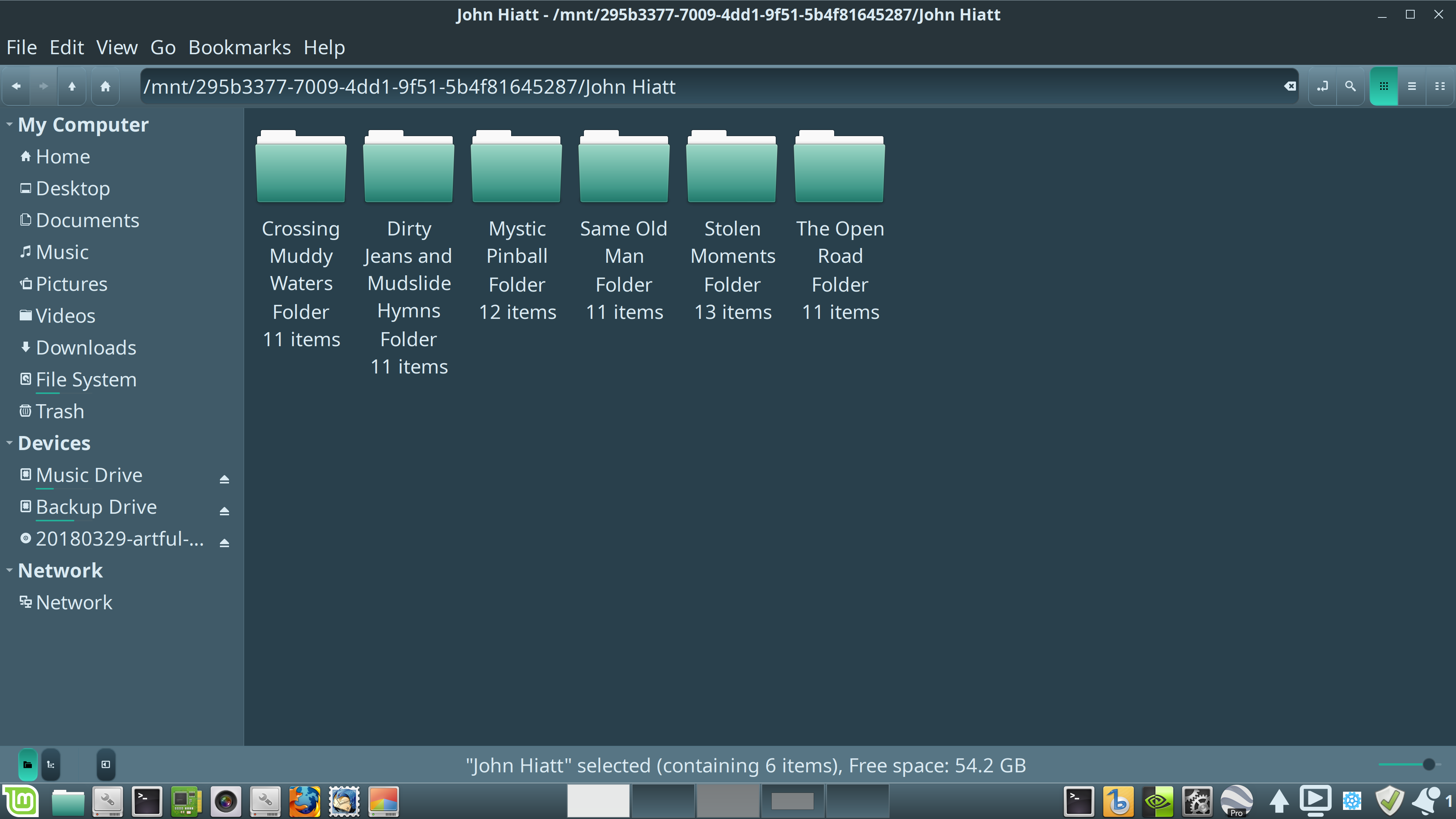Open the search files tool
Screen dimensions: 1456x819
tap(1350, 86)
